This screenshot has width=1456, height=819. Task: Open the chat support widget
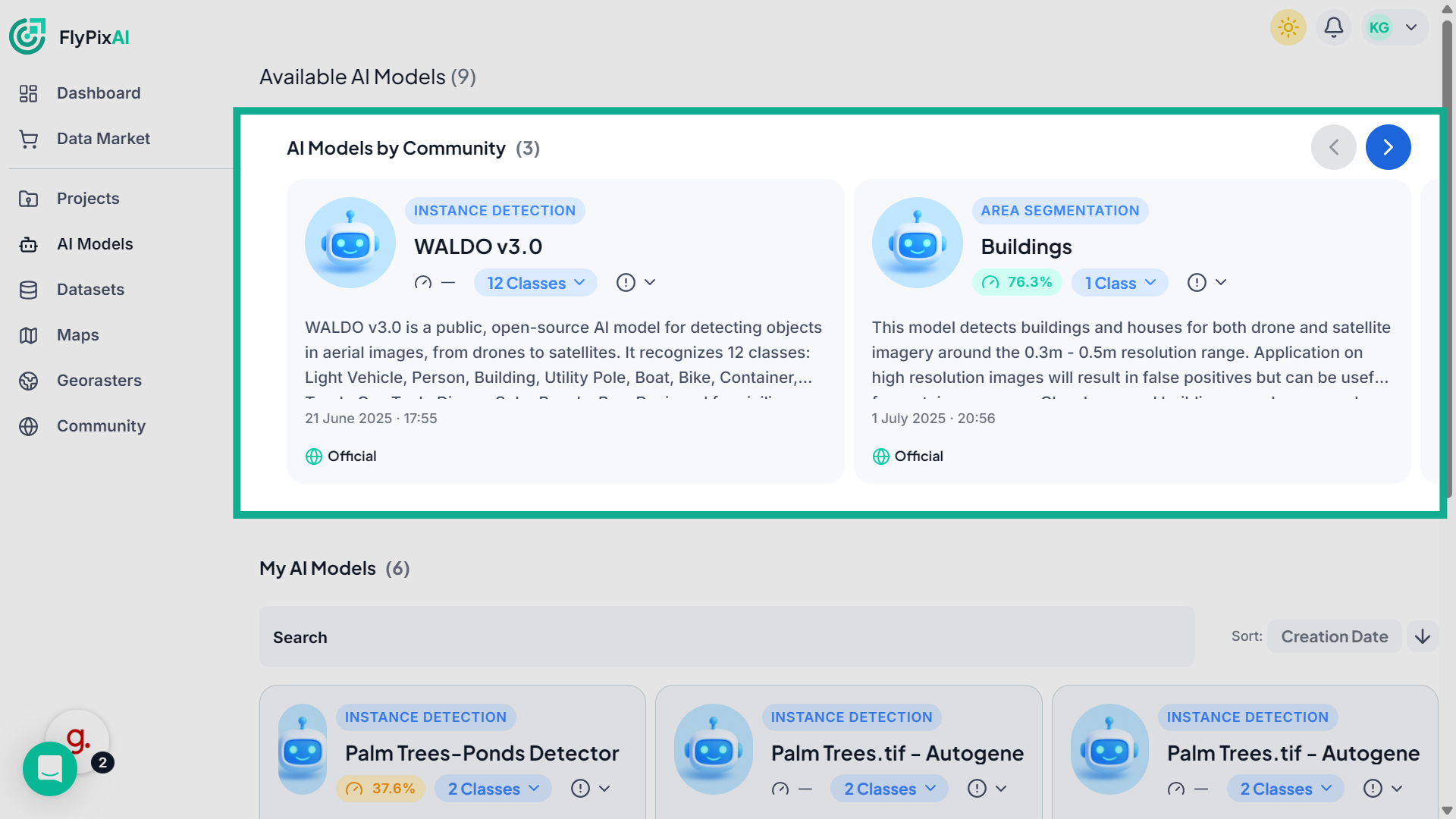pos(50,769)
